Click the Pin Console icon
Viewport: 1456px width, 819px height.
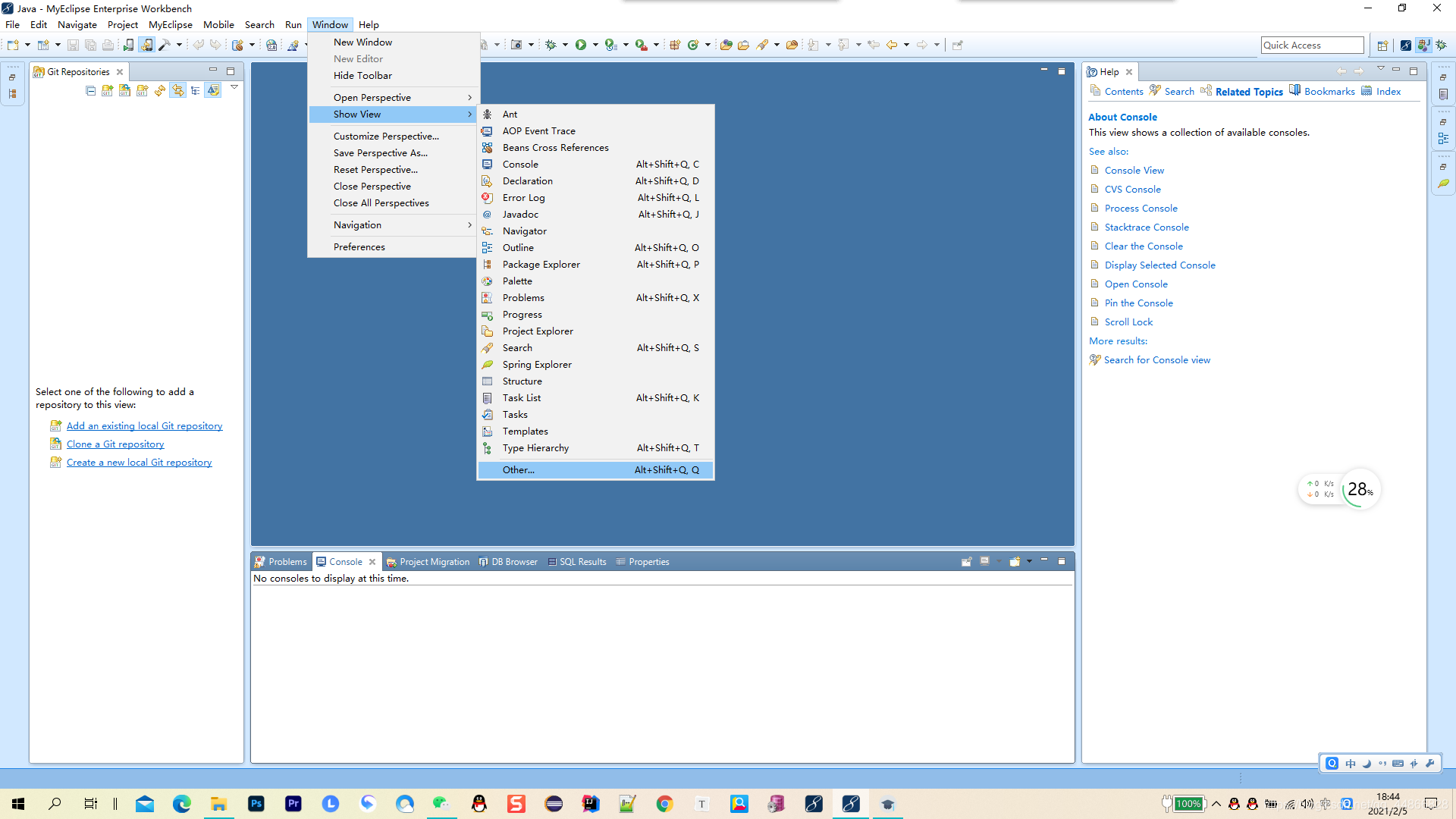coord(967,562)
